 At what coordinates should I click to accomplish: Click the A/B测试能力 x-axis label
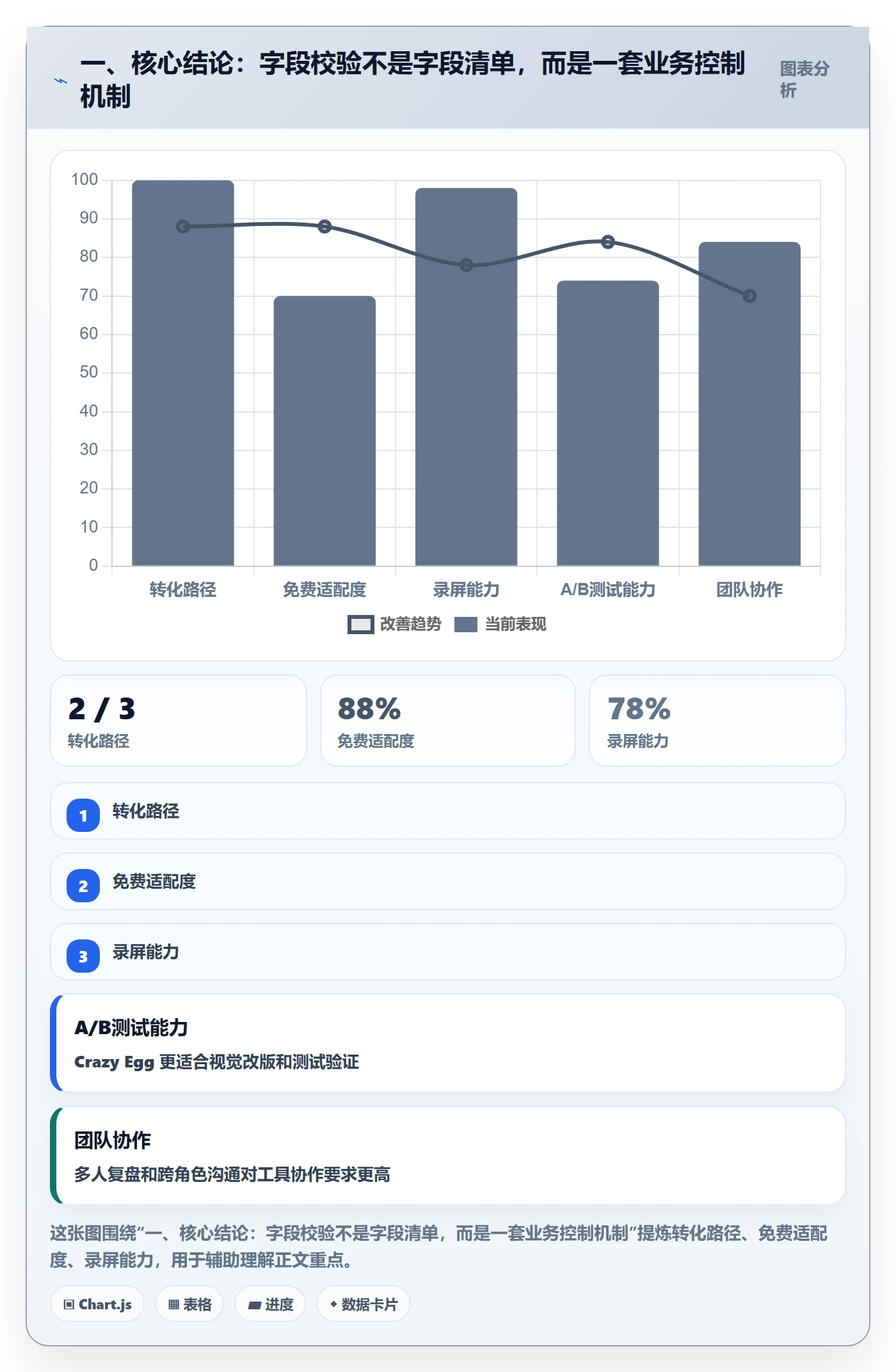608,589
